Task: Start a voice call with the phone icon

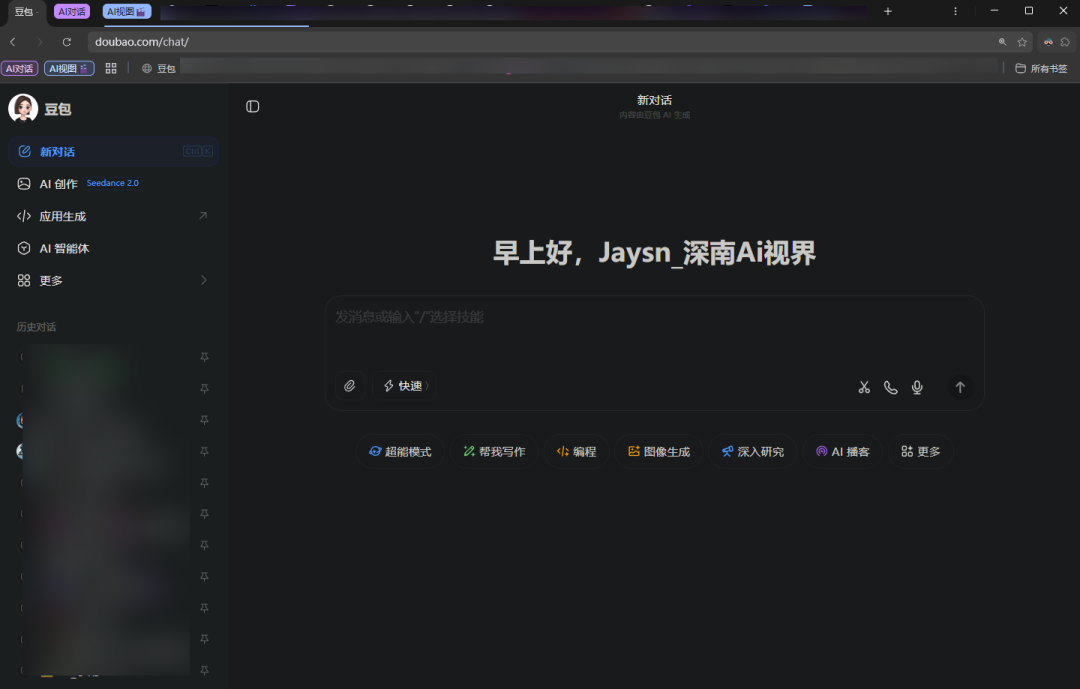Action: pyautogui.click(x=890, y=387)
